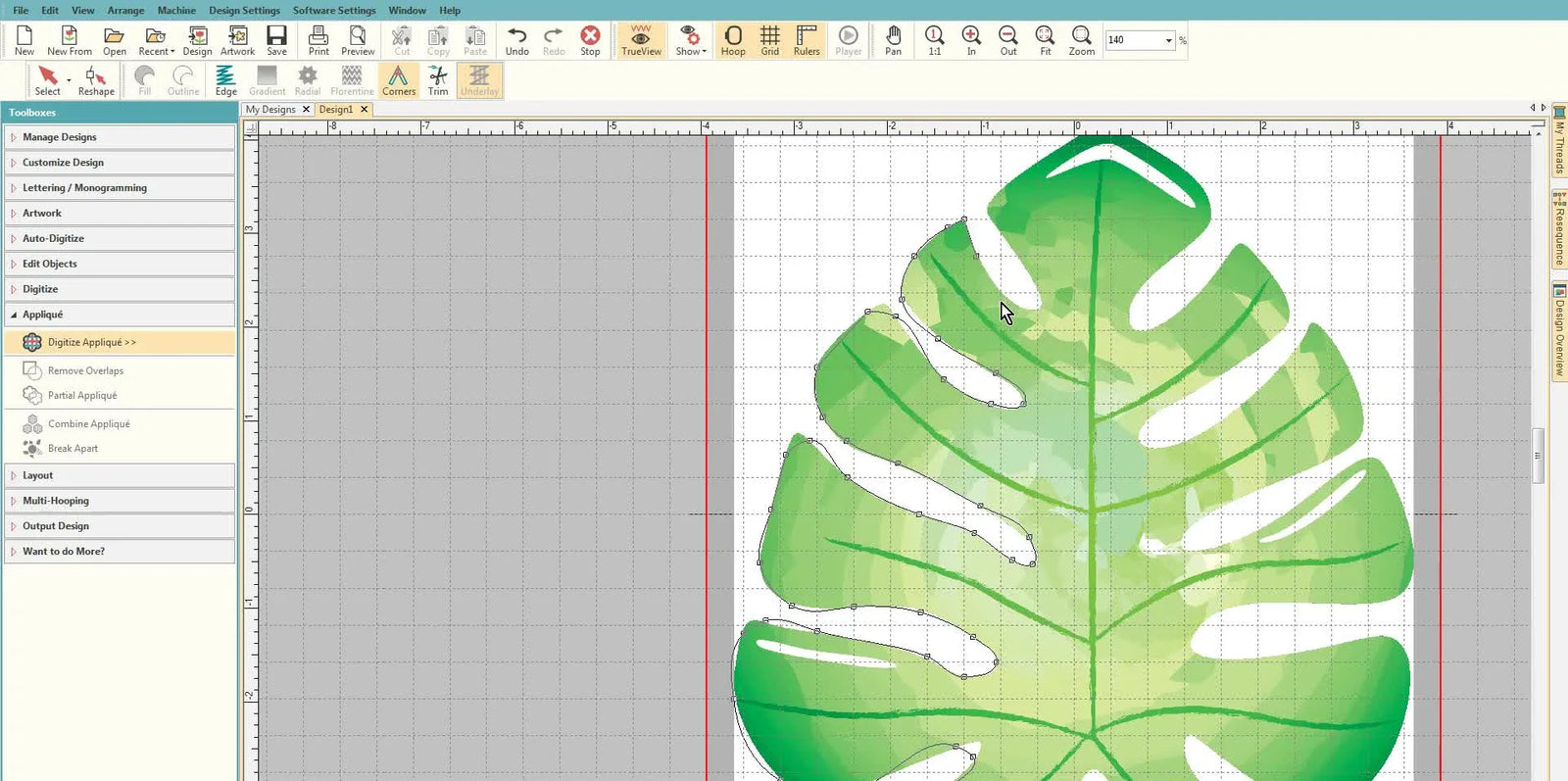The image size is (1568, 781).
Task: Open the Machine menu
Action: coord(176,10)
